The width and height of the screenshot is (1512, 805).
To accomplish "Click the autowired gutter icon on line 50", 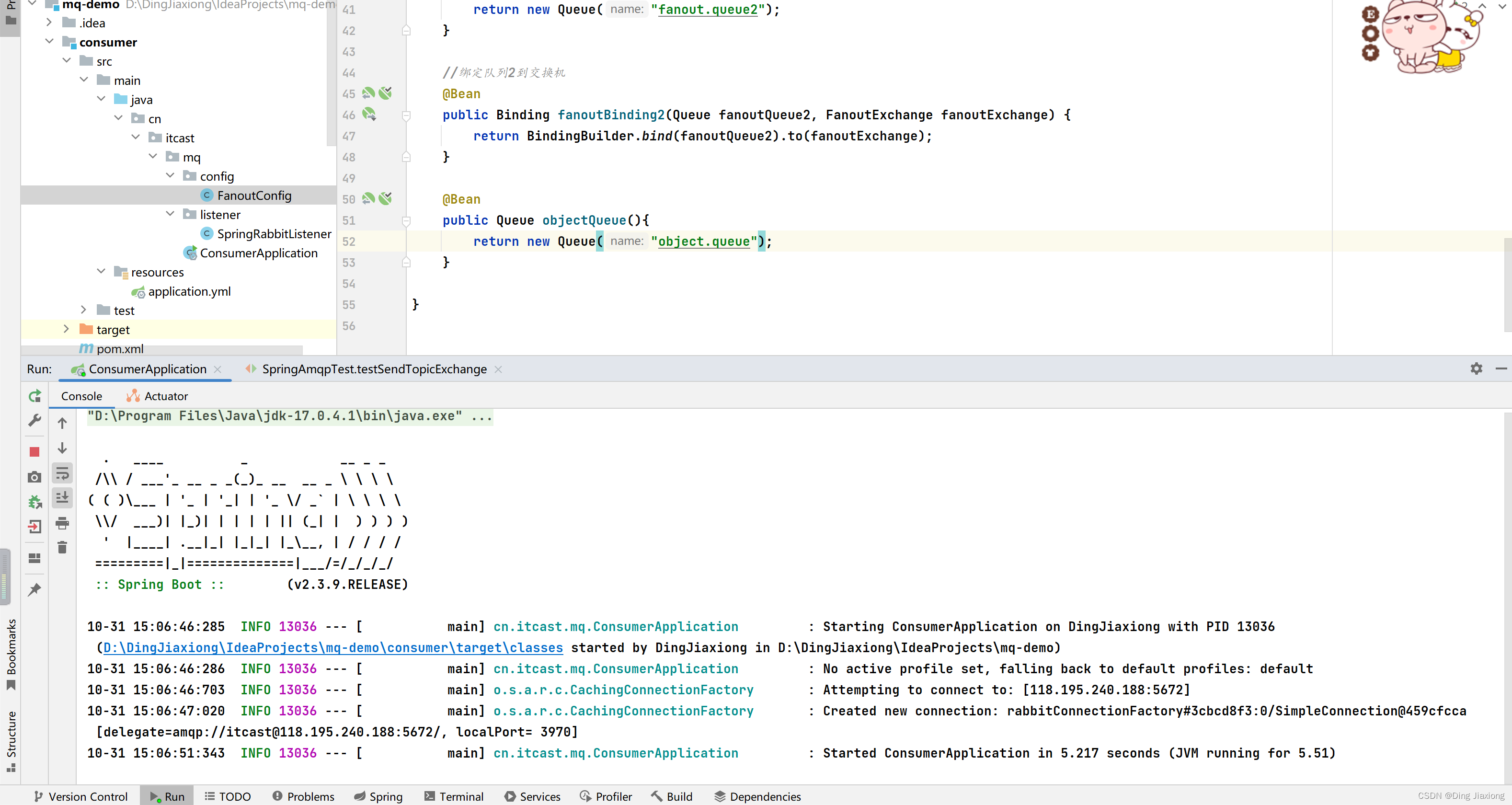I will [385, 198].
